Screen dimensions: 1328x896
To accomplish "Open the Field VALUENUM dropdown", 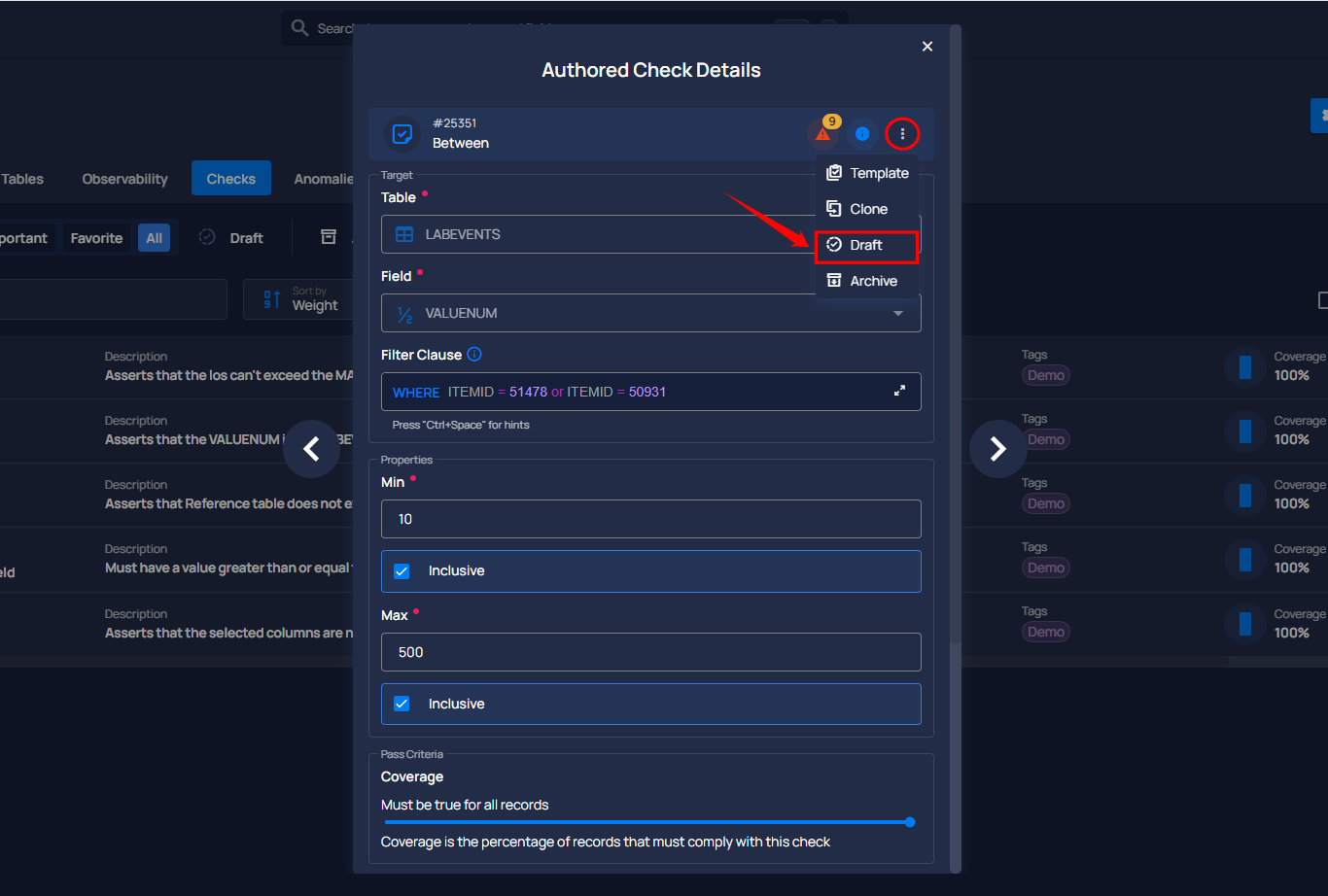I will (x=651, y=313).
